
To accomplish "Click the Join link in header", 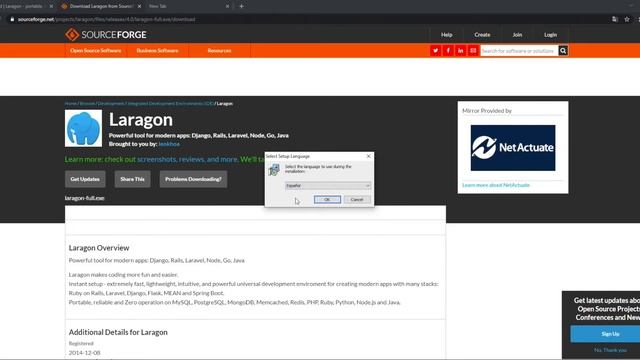I will pyautogui.click(x=517, y=35).
